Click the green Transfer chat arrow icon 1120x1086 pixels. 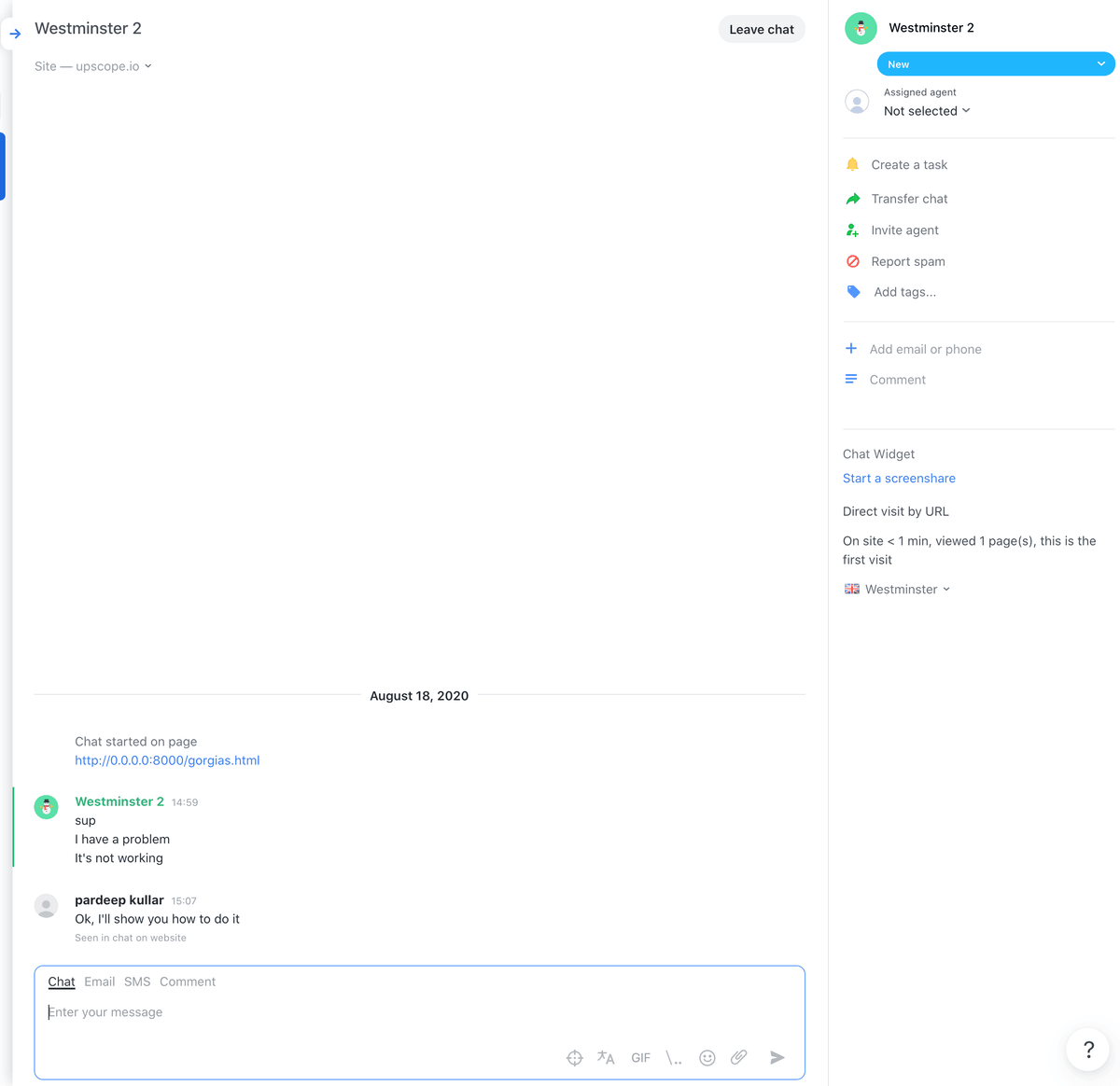pyautogui.click(x=853, y=199)
